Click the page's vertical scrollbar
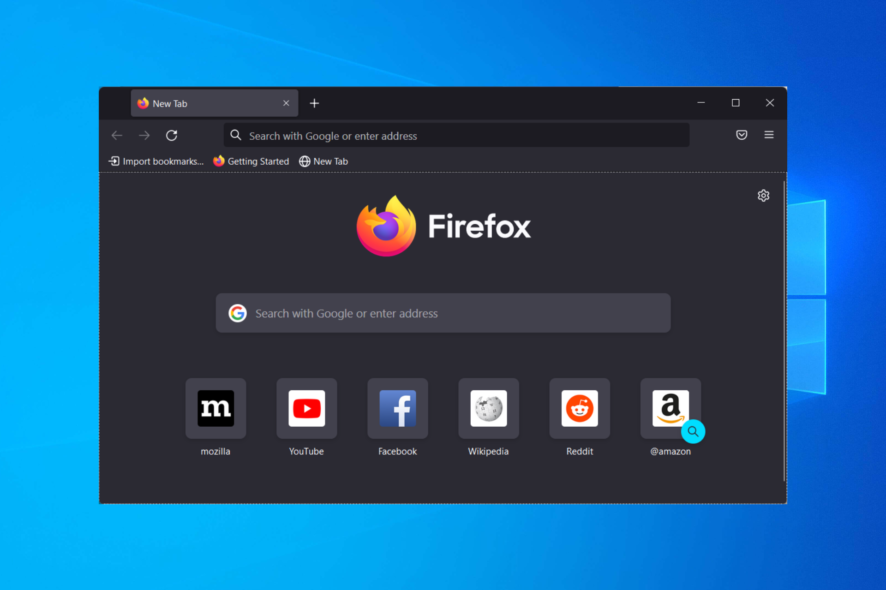Image resolution: width=886 pixels, height=590 pixels. (784, 331)
